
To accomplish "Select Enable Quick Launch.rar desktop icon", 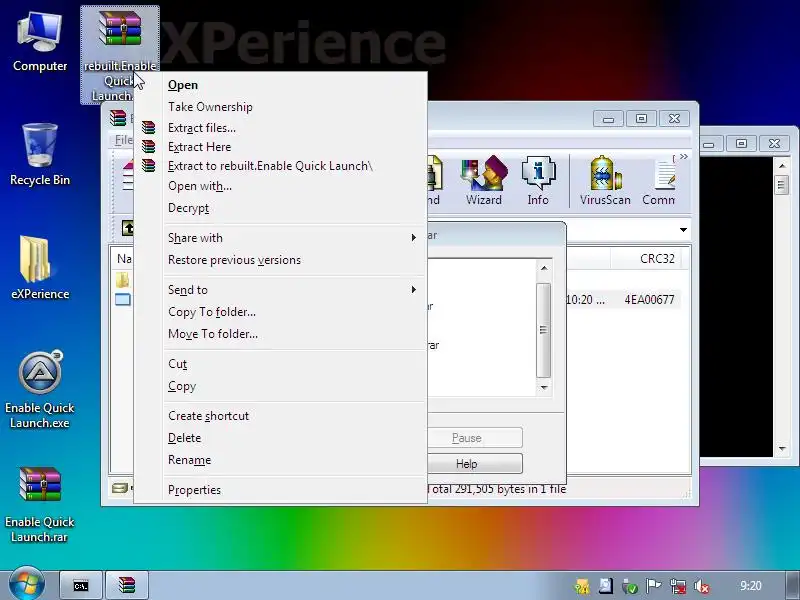I will [40, 504].
